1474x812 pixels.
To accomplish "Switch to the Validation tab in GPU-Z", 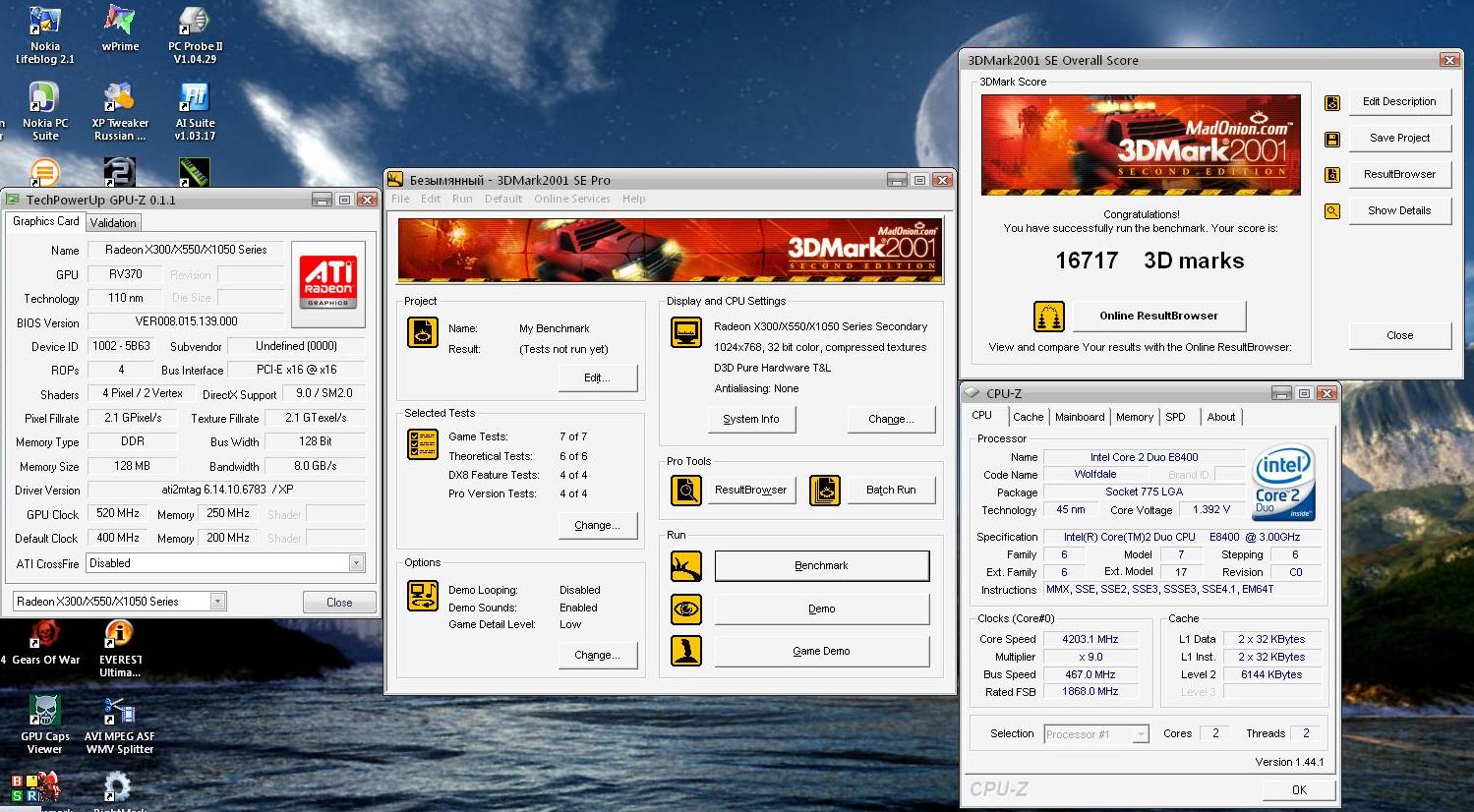I will pyautogui.click(x=113, y=223).
